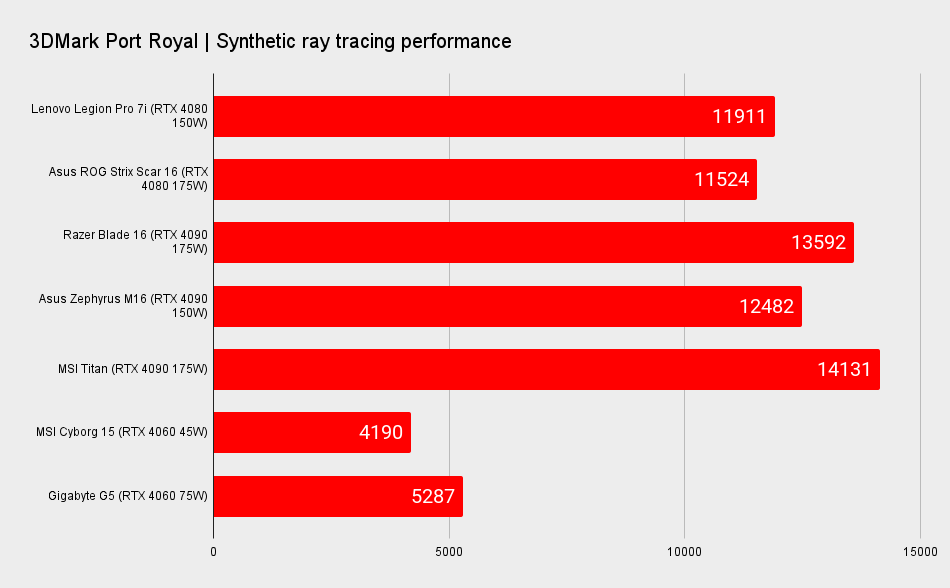Click the 12482 value
Screen dimensions: 950x588
click(x=766, y=306)
